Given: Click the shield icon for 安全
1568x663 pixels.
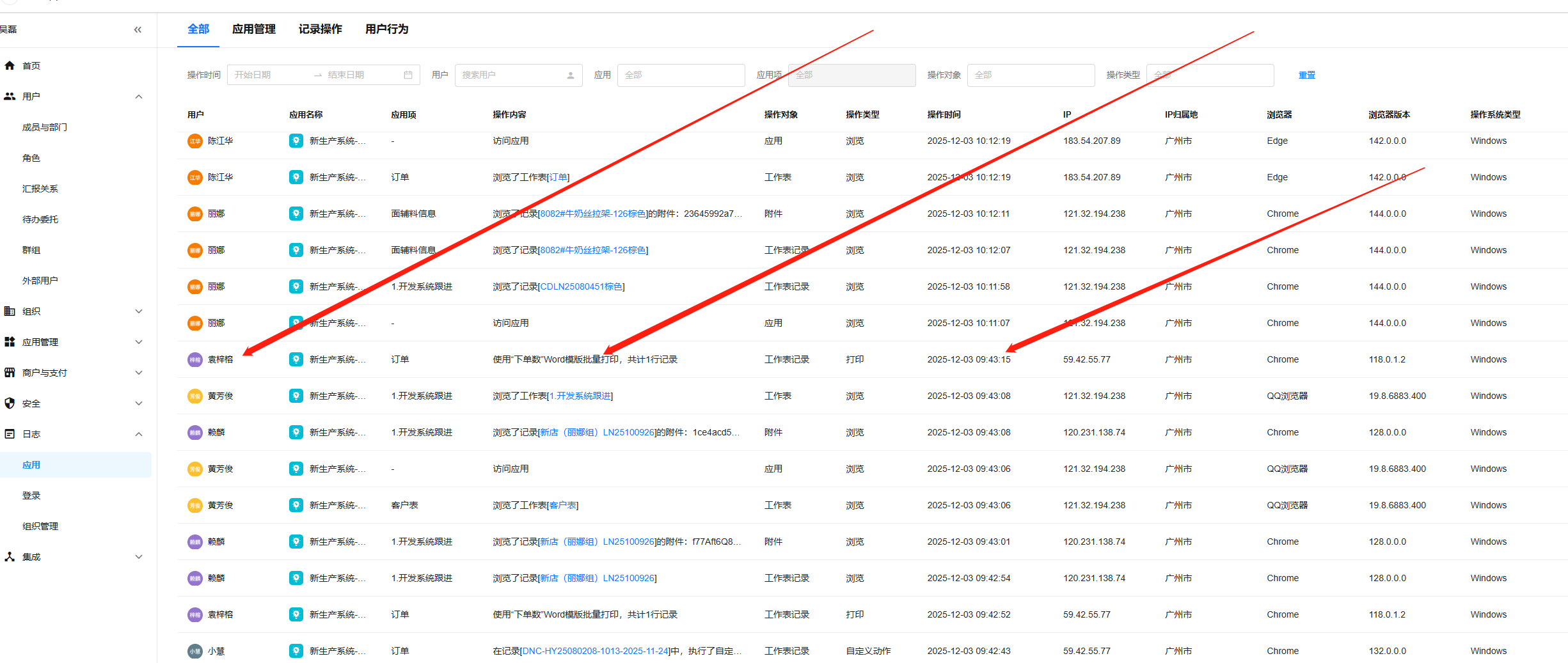Looking at the screenshot, I should (x=10, y=403).
